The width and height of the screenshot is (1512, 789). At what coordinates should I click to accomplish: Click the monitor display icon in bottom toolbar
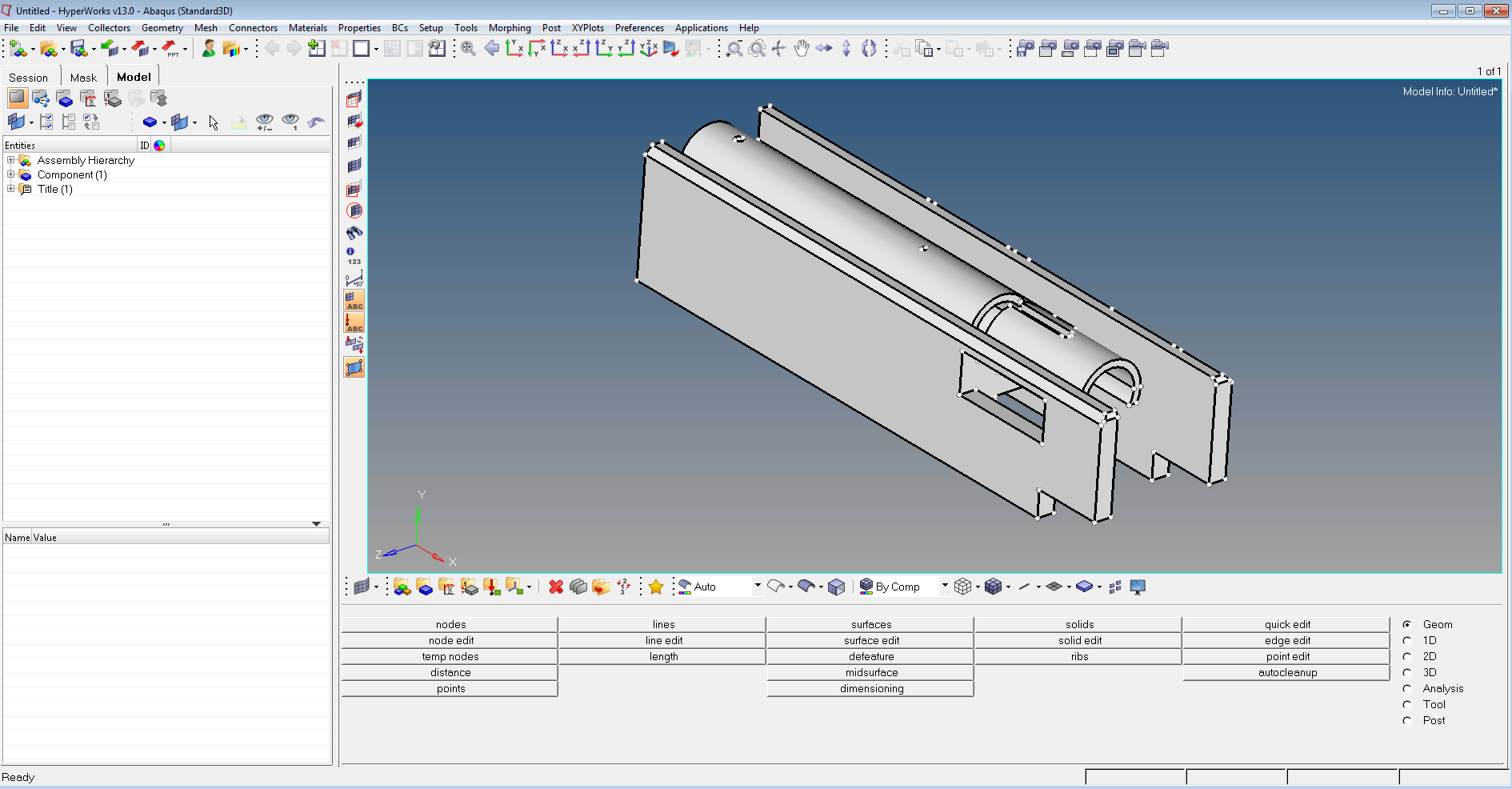(x=1138, y=587)
